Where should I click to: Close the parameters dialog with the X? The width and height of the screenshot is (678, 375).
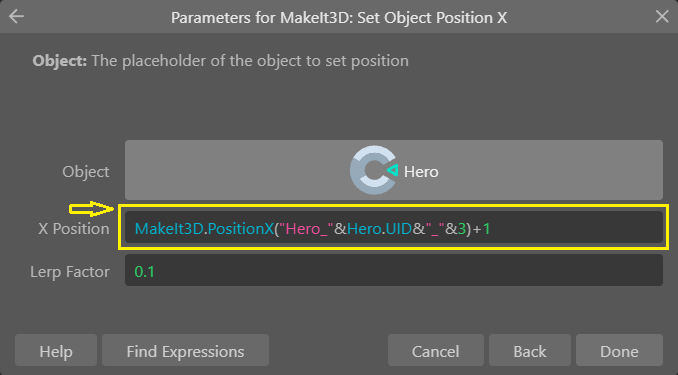click(x=662, y=16)
